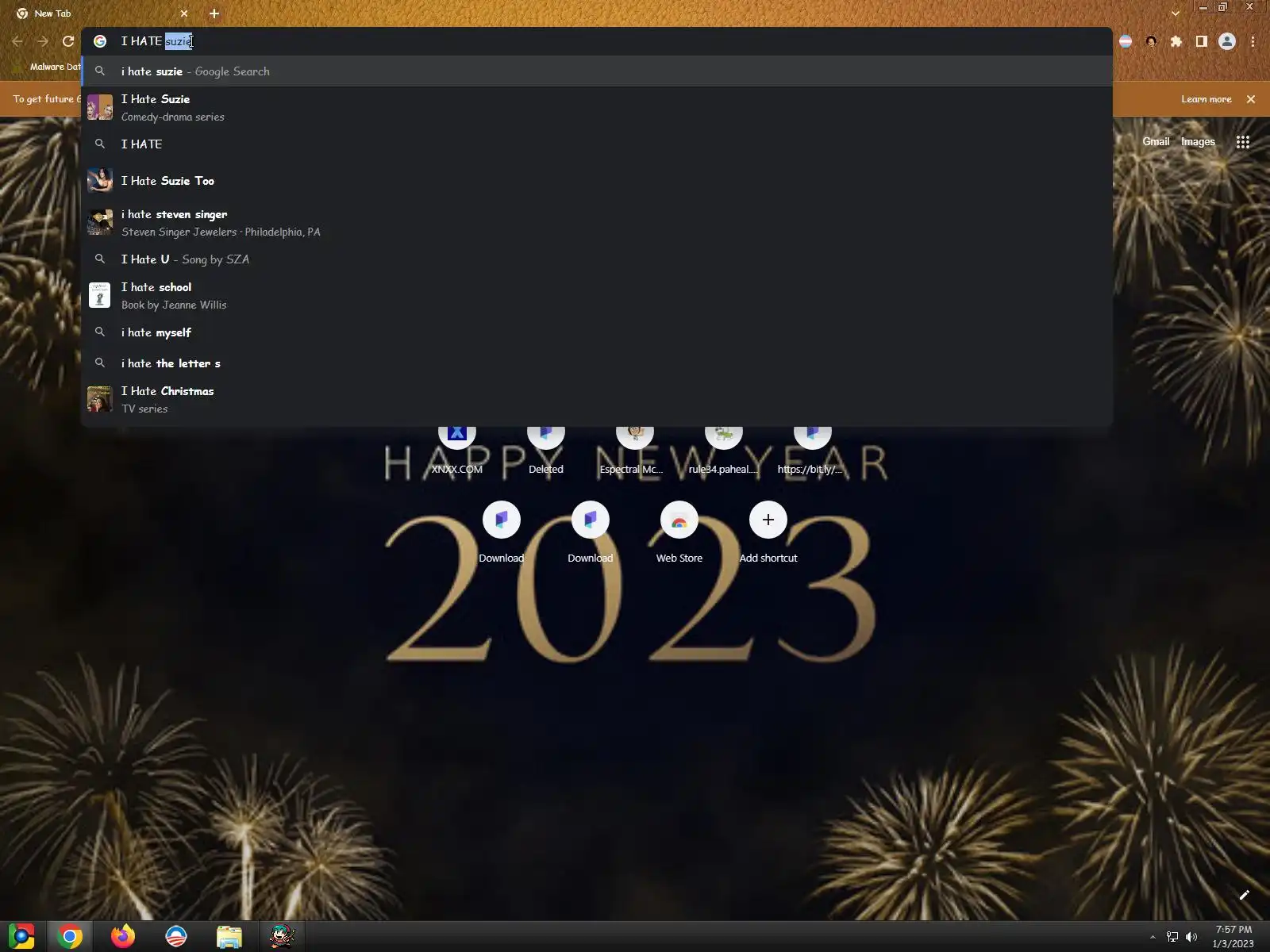Open the Malware Dat bookmark
This screenshot has width=1270, height=952.
(x=48, y=67)
